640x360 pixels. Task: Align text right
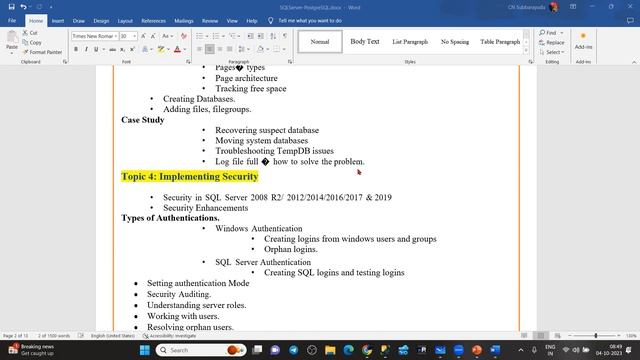pos(220,49)
